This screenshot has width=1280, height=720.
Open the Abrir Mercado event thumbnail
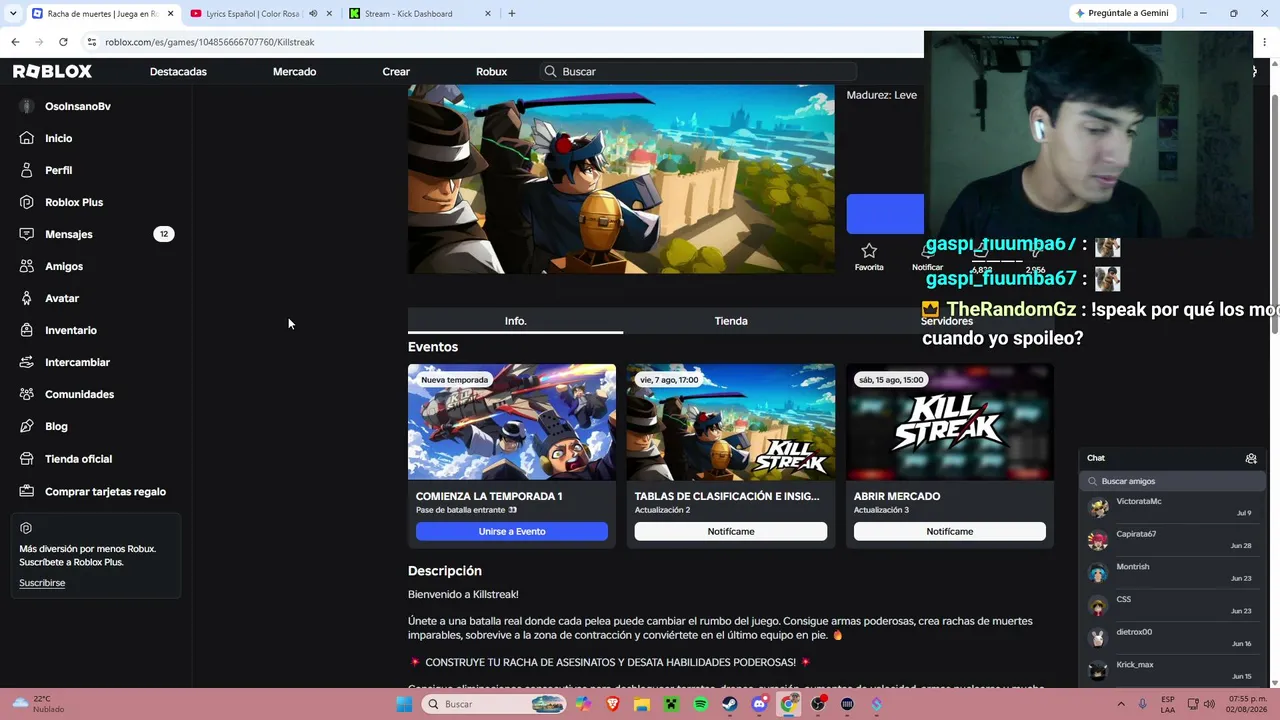pos(950,422)
